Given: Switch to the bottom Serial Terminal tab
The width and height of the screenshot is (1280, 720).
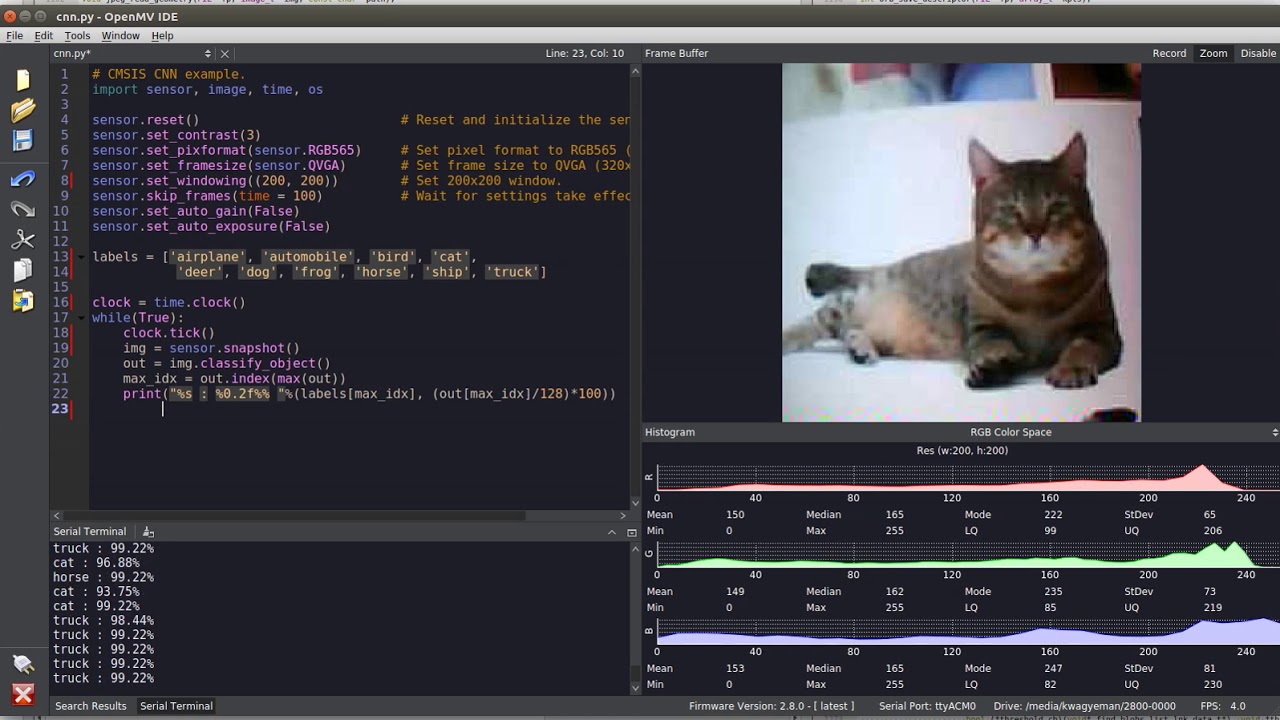Looking at the screenshot, I should [176, 706].
